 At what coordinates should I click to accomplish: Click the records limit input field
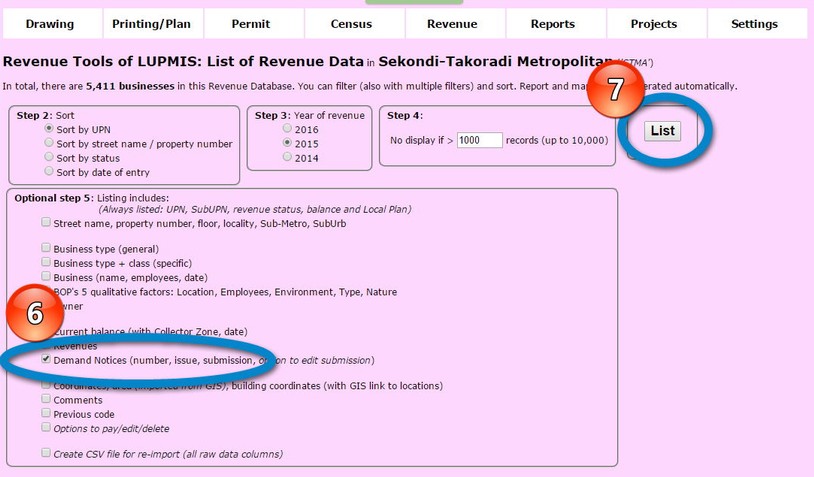coord(480,140)
